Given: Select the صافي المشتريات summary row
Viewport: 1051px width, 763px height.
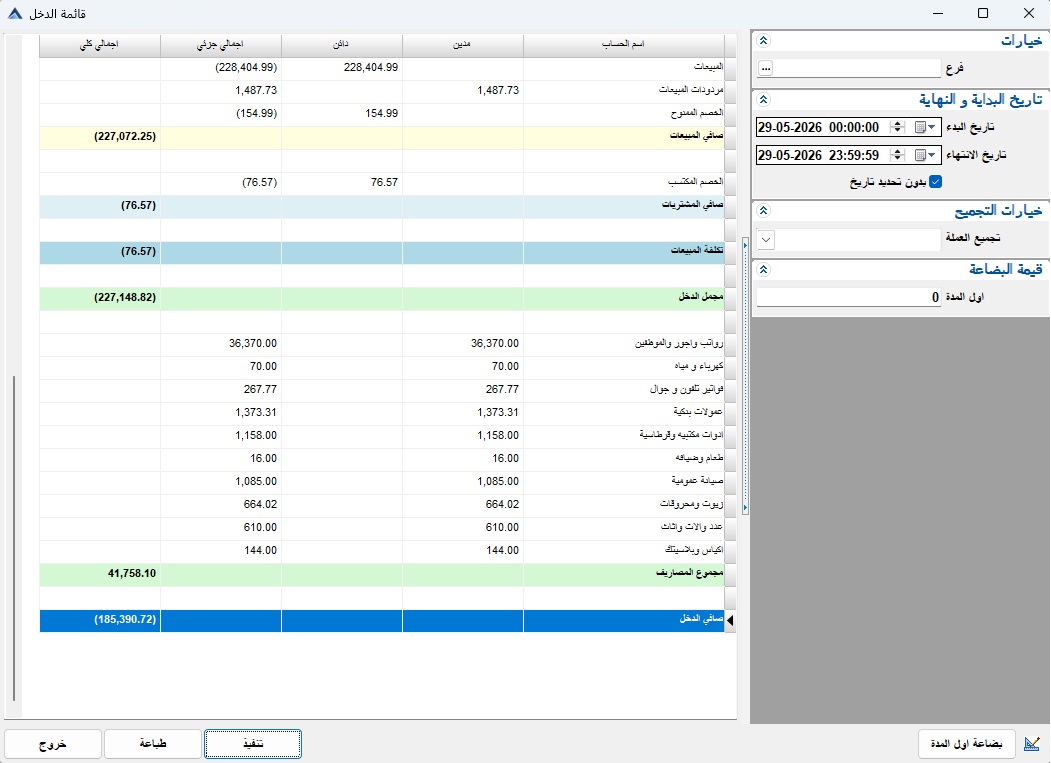Looking at the screenshot, I should (382, 205).
